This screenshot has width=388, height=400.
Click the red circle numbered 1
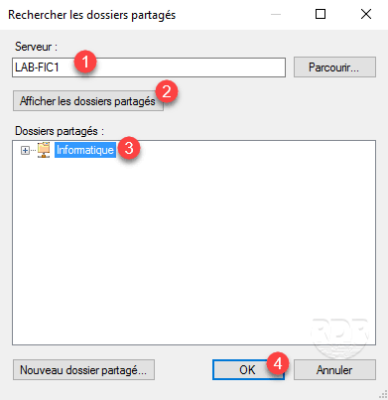85,62
